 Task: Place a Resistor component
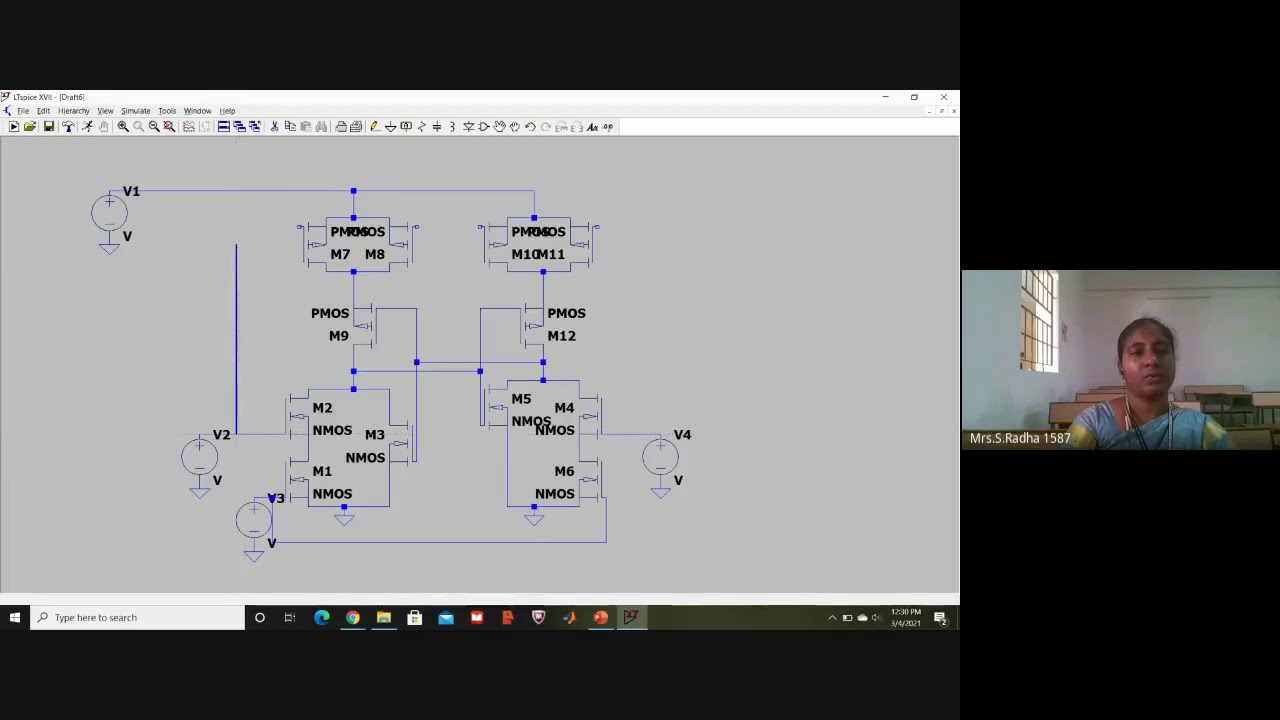[x=421, y=127]
